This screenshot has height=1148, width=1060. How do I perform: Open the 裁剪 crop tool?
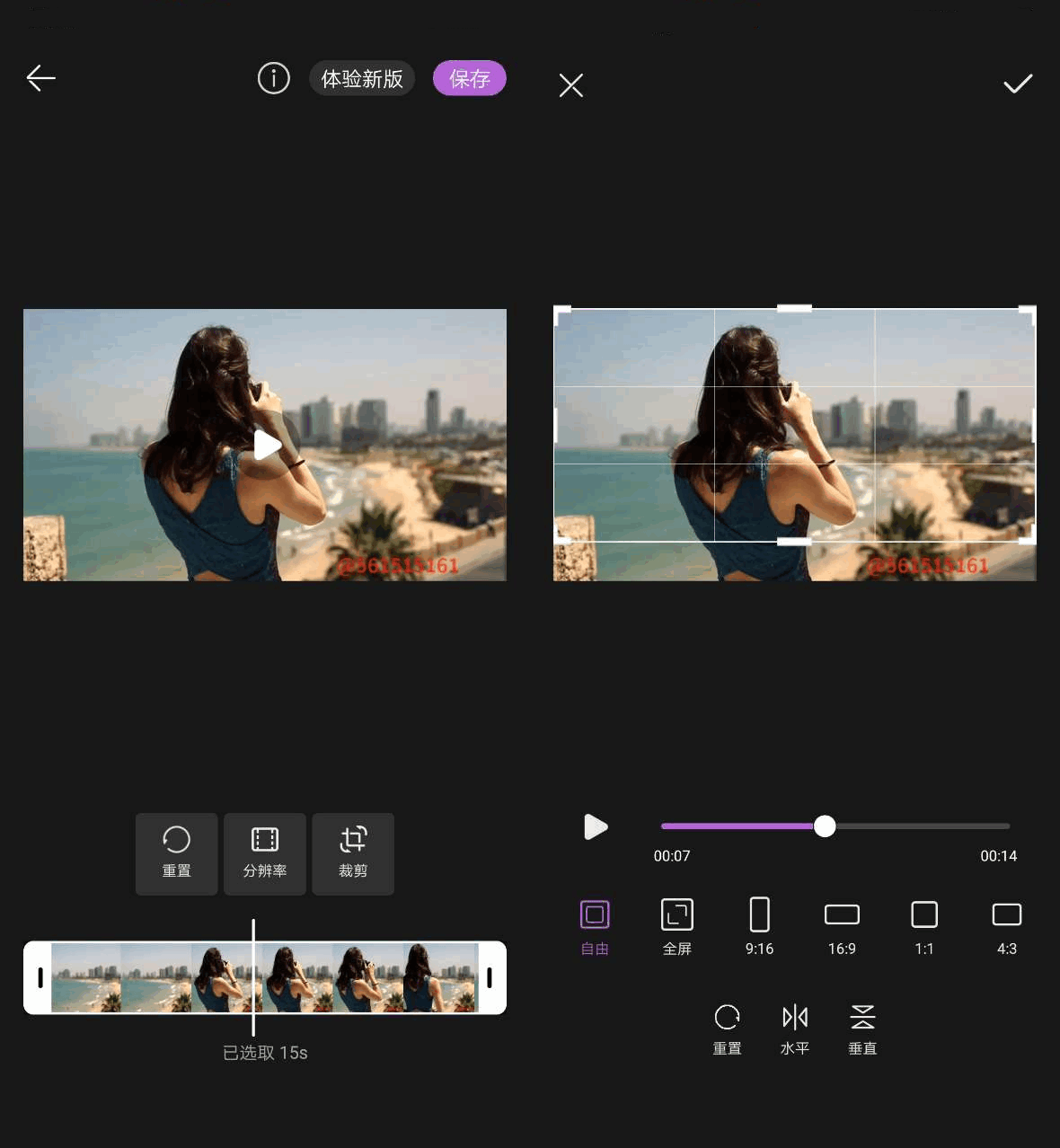(353, 853)
